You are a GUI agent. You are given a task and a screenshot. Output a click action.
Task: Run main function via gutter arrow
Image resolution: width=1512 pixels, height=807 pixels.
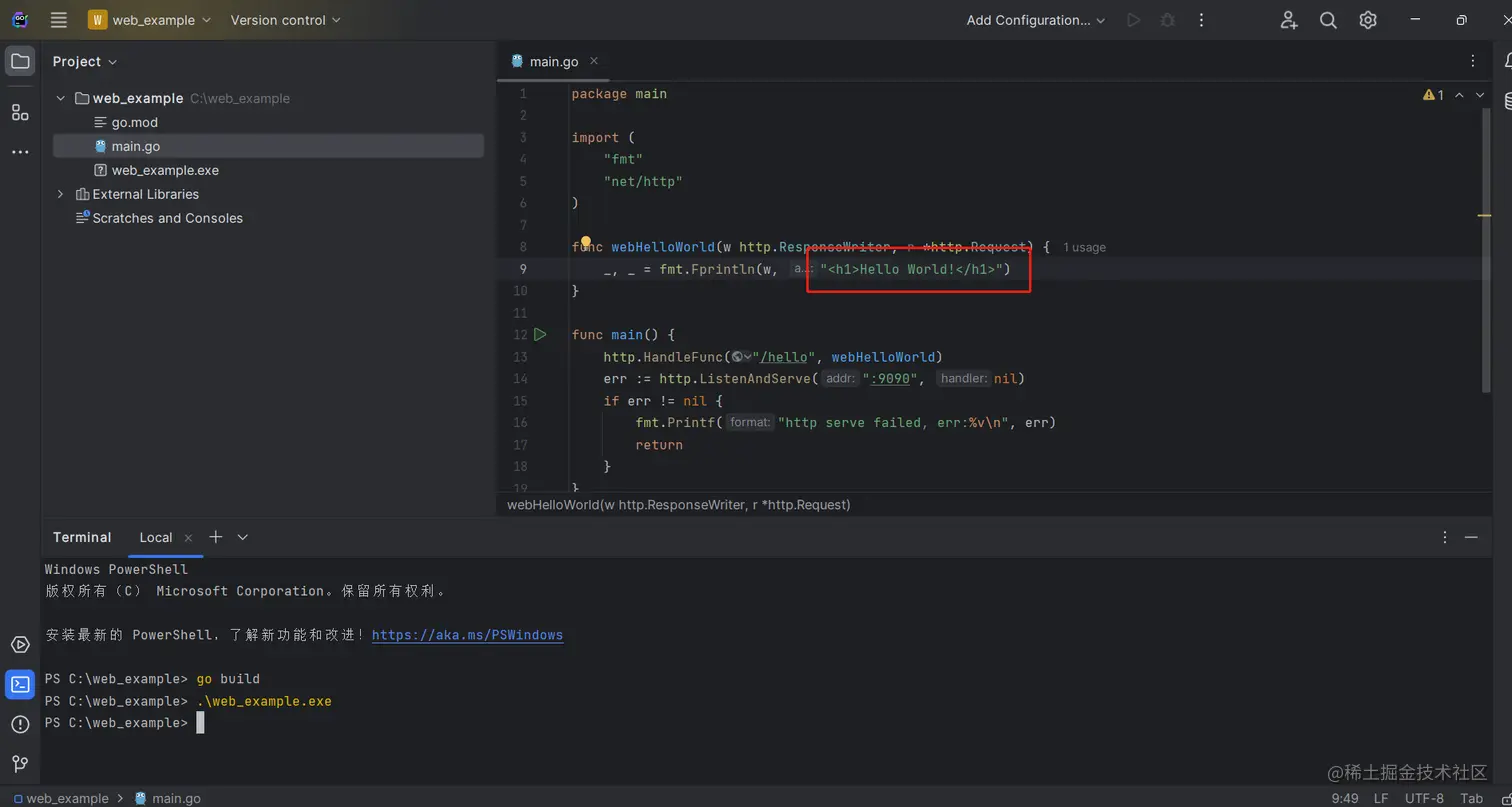click(x=540, y=335)
